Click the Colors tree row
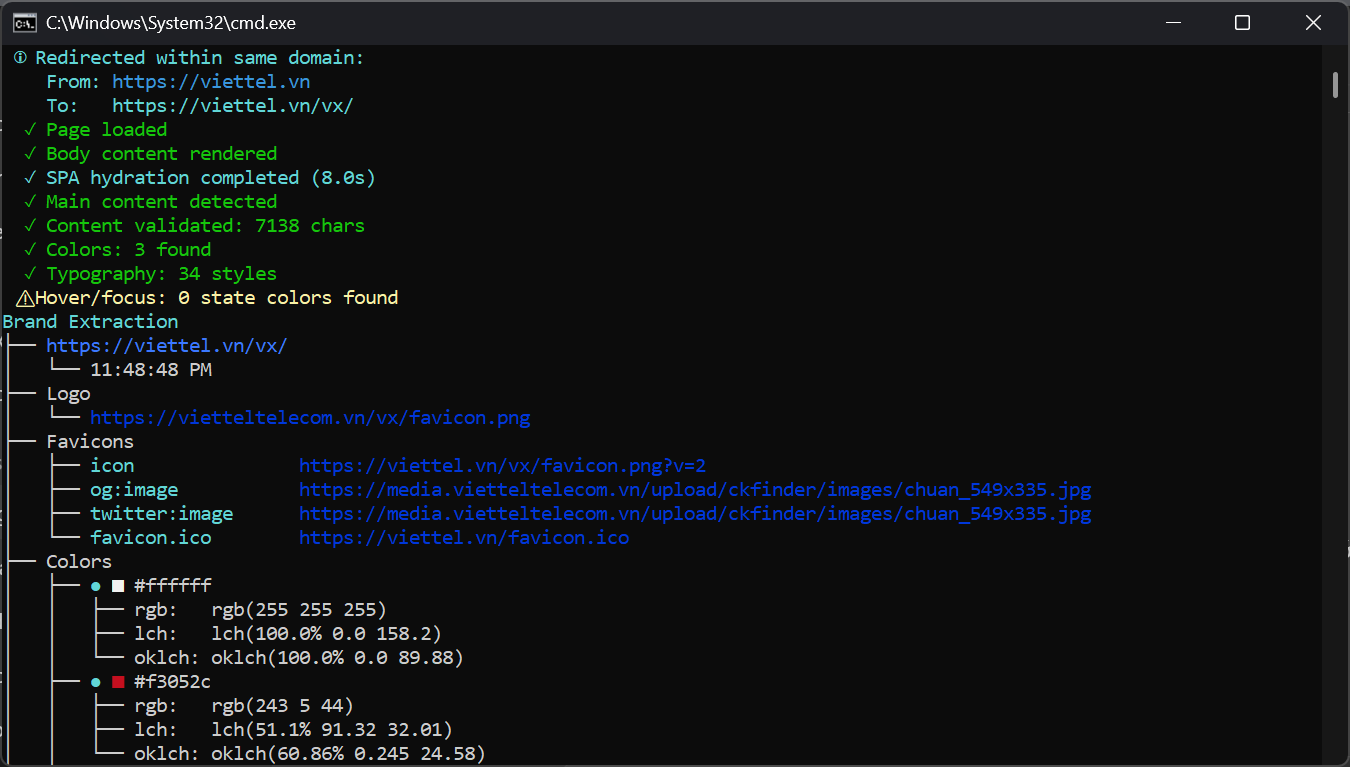This screenshot has height=767, width=1350. tap(79, 562)
